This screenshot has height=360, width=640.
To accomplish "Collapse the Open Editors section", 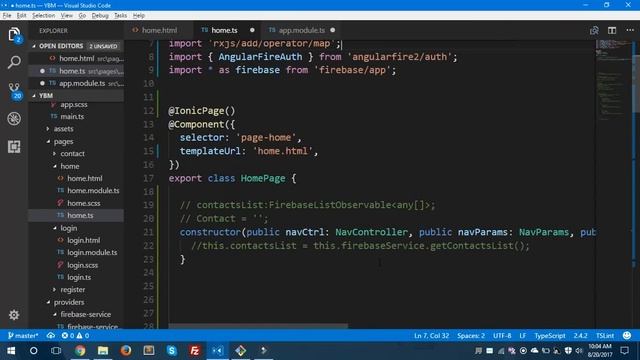I will (34, 46).
